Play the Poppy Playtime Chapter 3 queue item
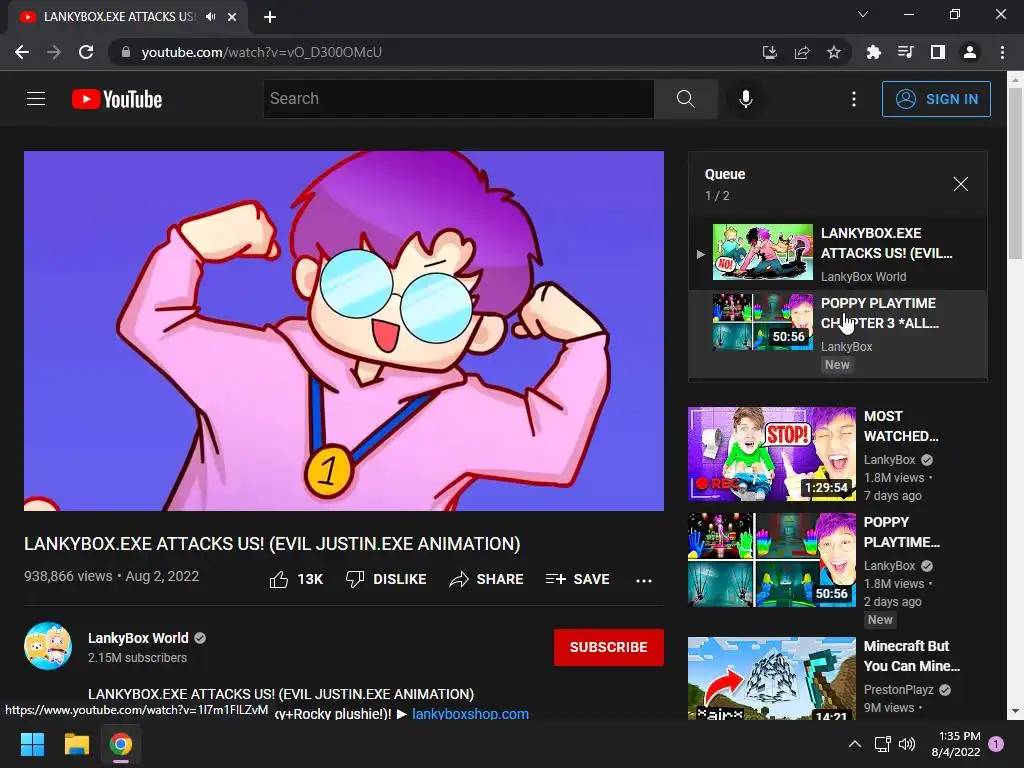Screen dimensions: 1024x768 [837, 334]
